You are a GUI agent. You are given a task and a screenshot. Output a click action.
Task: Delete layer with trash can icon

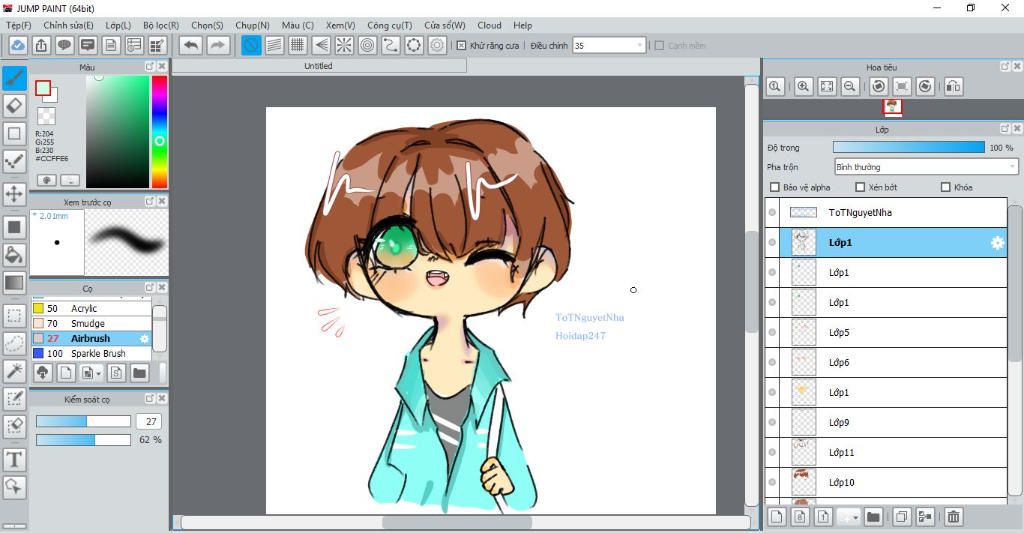pos(953,517)
